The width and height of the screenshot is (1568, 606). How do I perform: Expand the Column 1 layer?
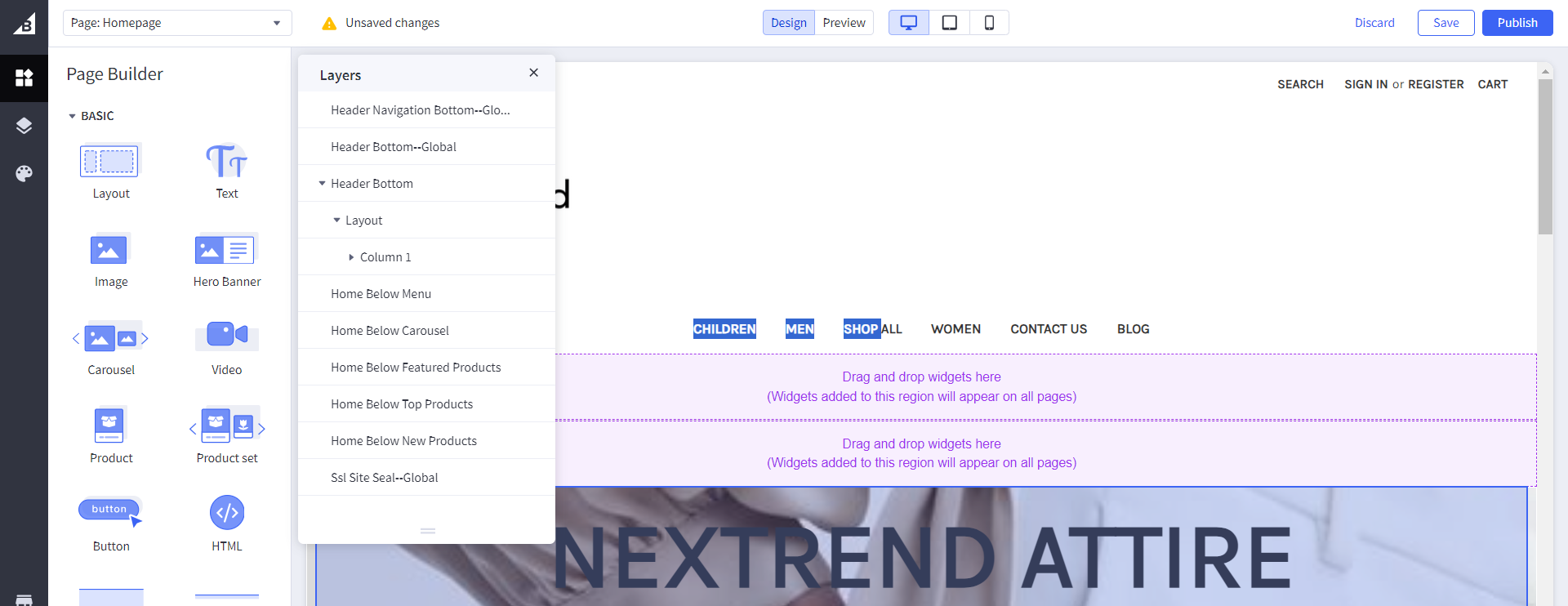click(x=351, y=257)
